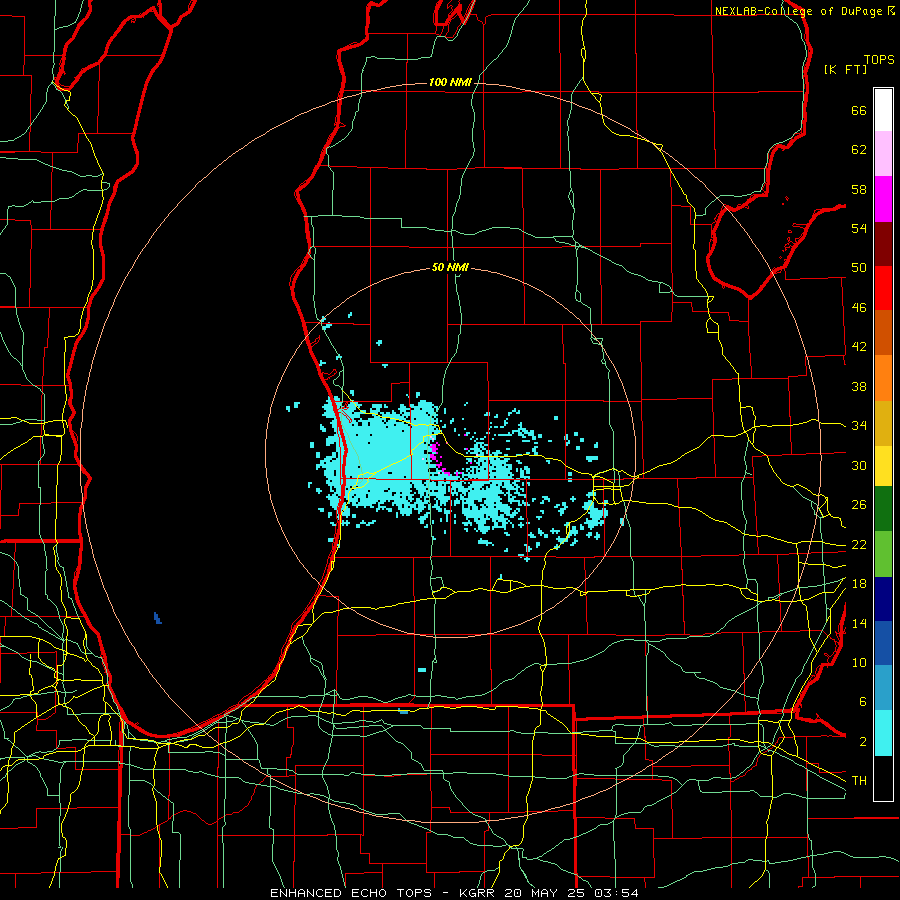Click the black TH threshold swatch
Image resolution: width=900 pixels, height=900 pixels.
point(883,778)
